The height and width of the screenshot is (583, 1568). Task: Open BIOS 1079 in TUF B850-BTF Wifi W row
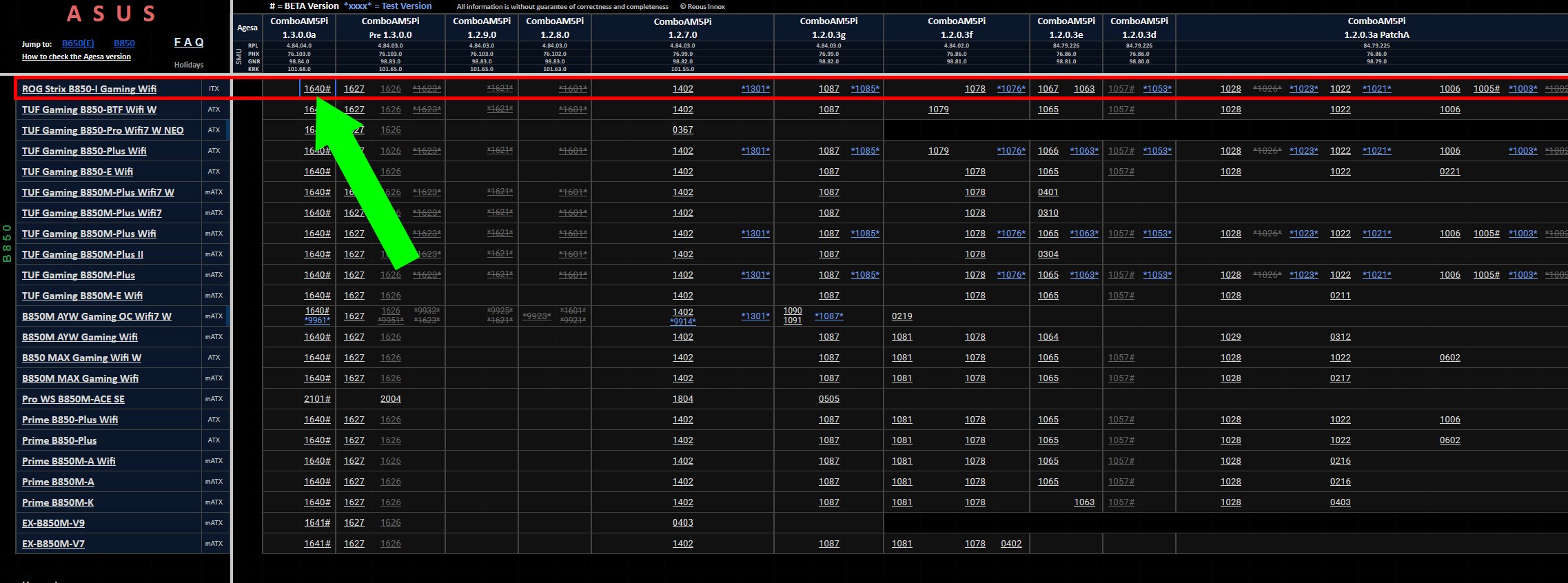pyautogui.click(x=938, y=110)
